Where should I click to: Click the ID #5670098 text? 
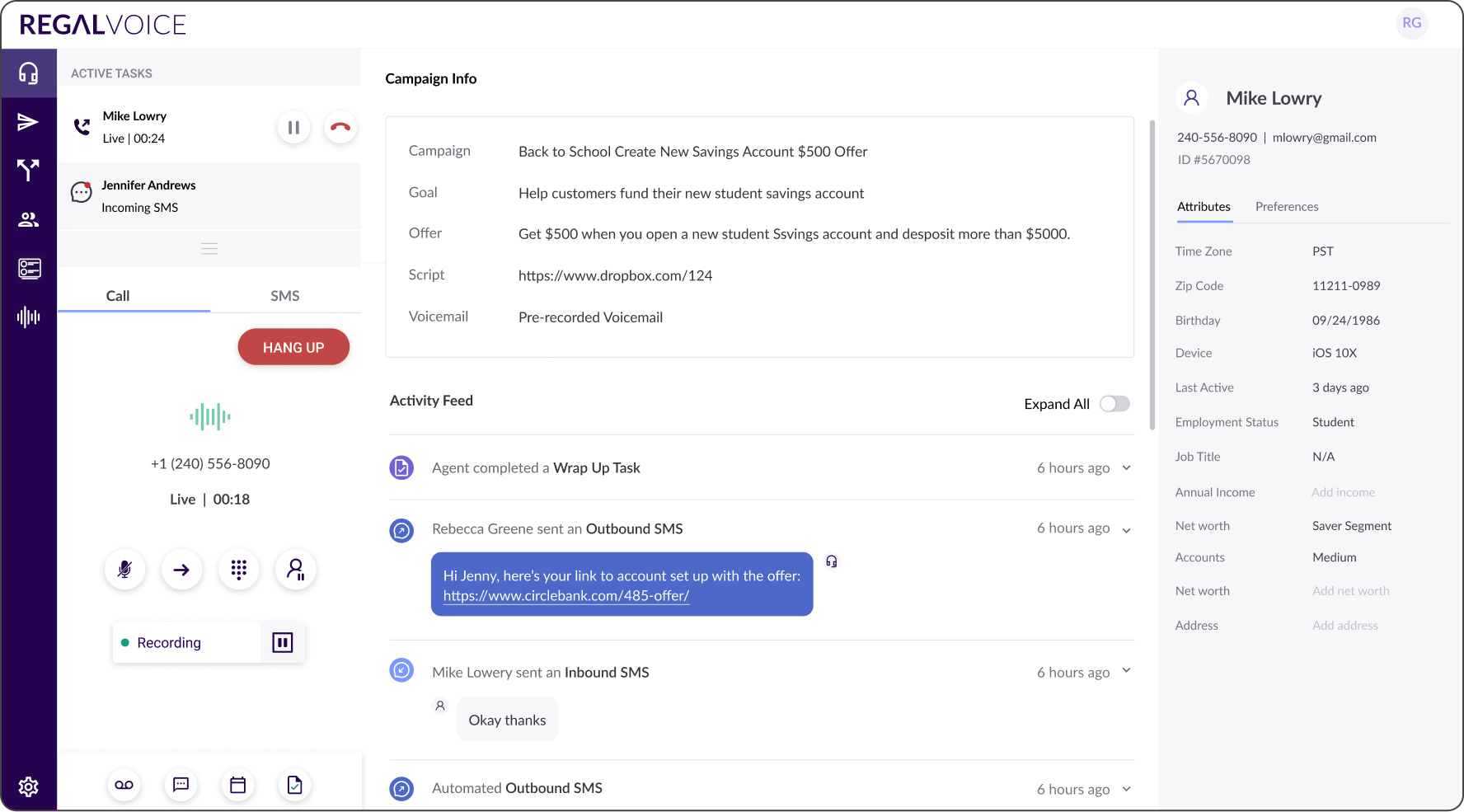pos(1213,160)
